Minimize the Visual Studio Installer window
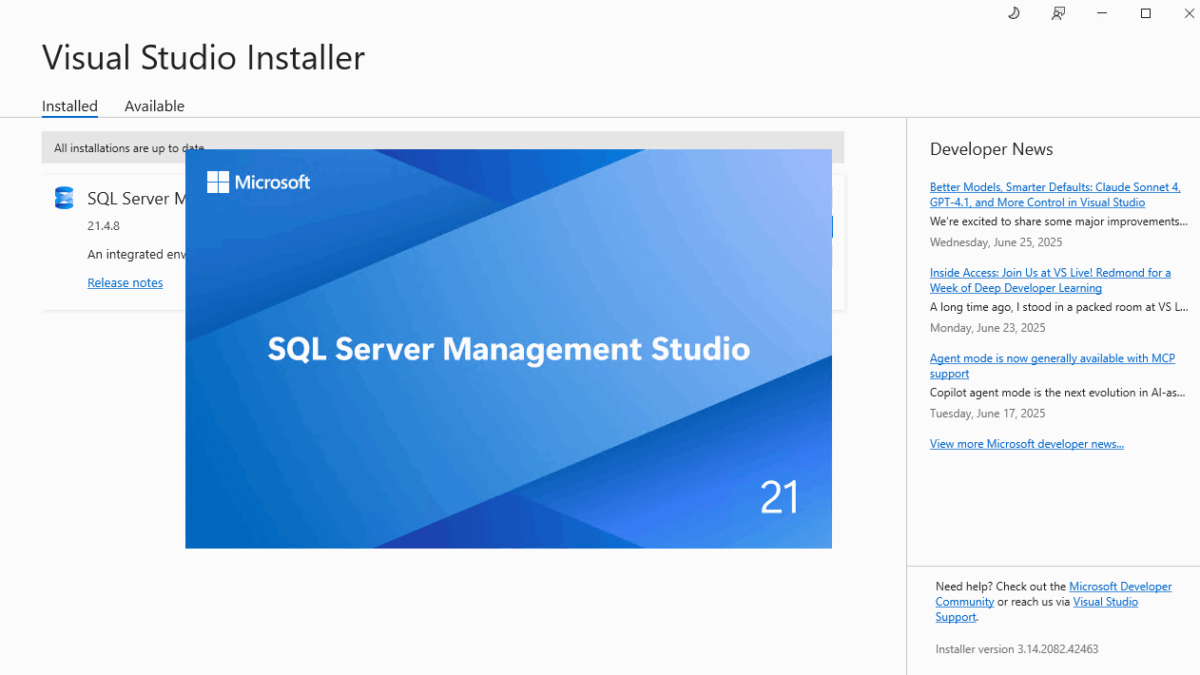The height and width of the screenshot is (675, 1200). pyautogui.click(x=1101, y=13)
